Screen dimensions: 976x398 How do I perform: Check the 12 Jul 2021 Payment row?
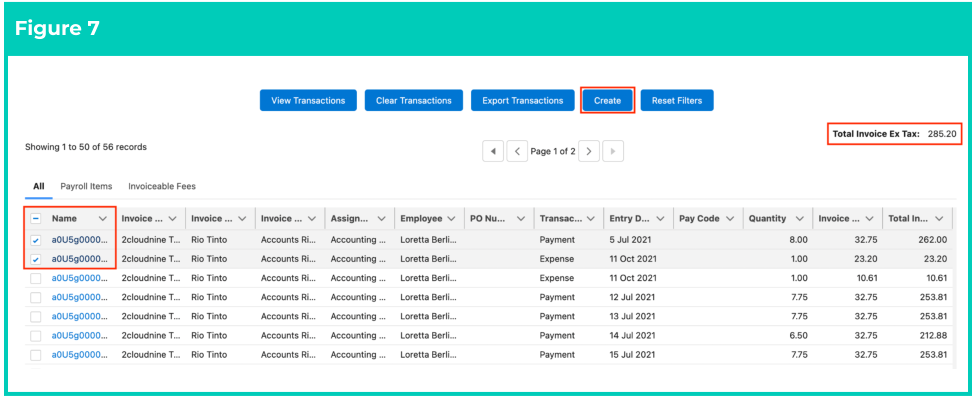pyautogui.click(x=35, y=298)
